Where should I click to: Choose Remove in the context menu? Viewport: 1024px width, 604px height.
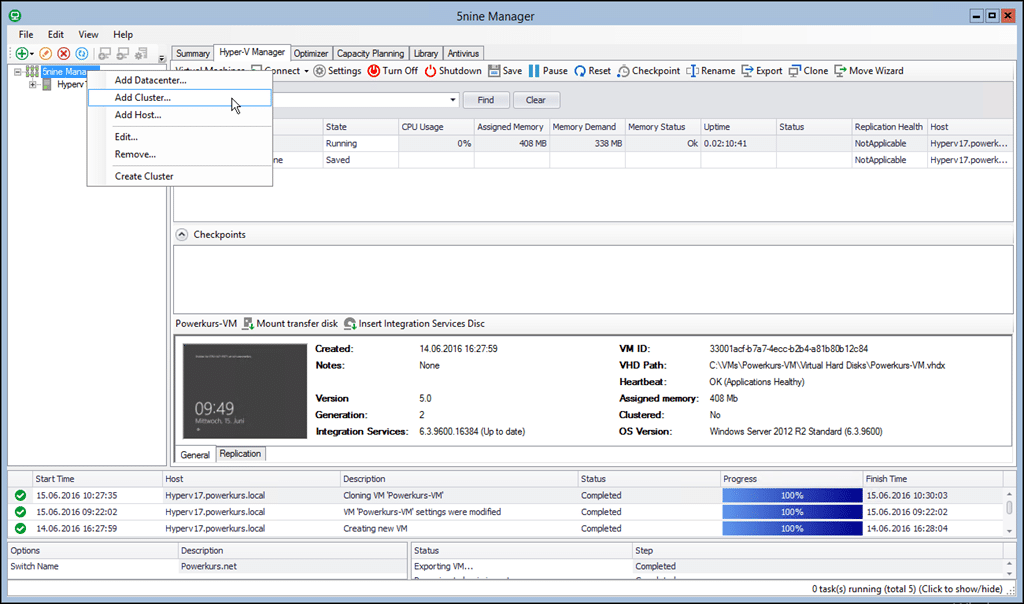pyautogui.click(x=180, y=155)
